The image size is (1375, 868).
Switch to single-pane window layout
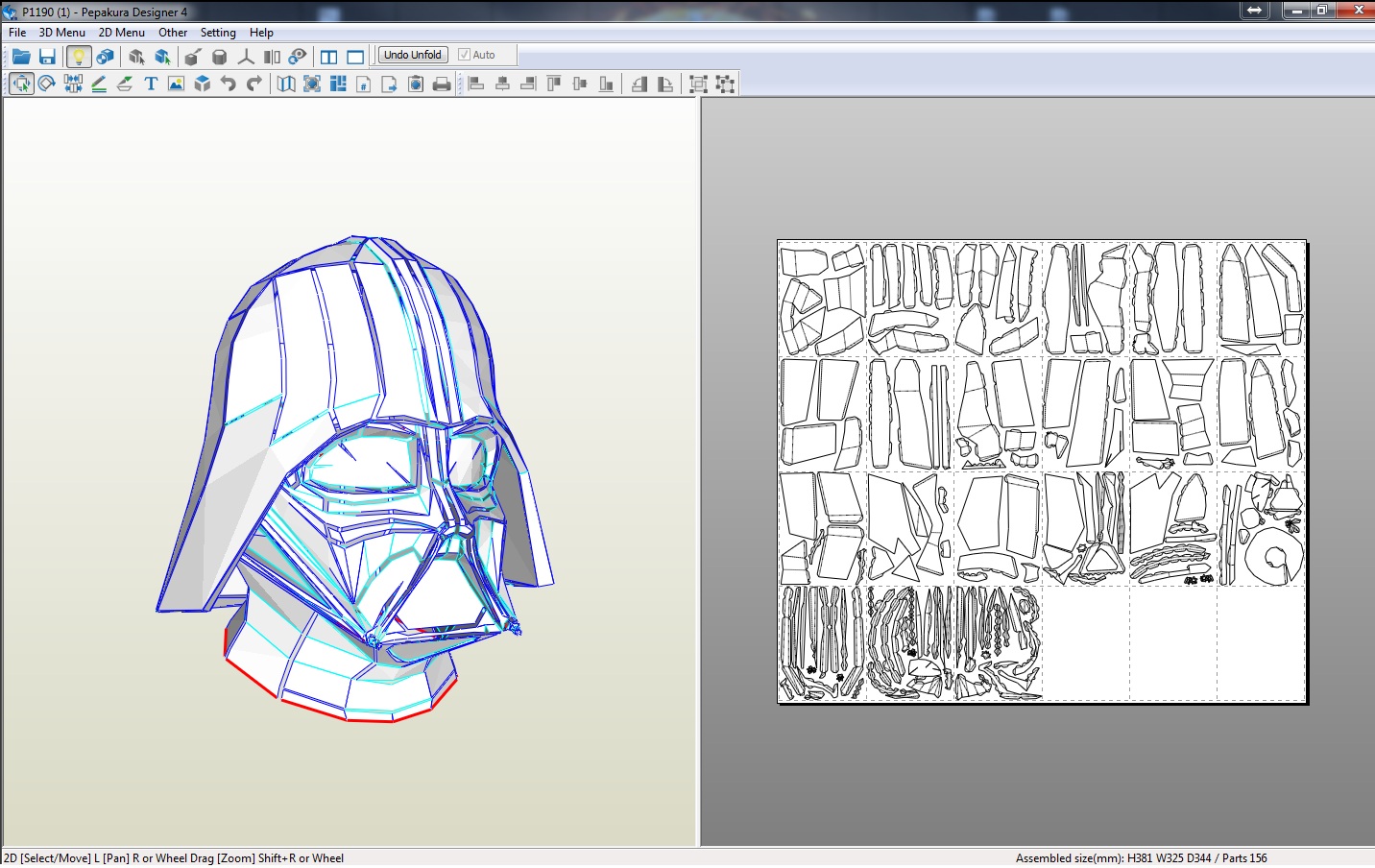click(355, 57)
